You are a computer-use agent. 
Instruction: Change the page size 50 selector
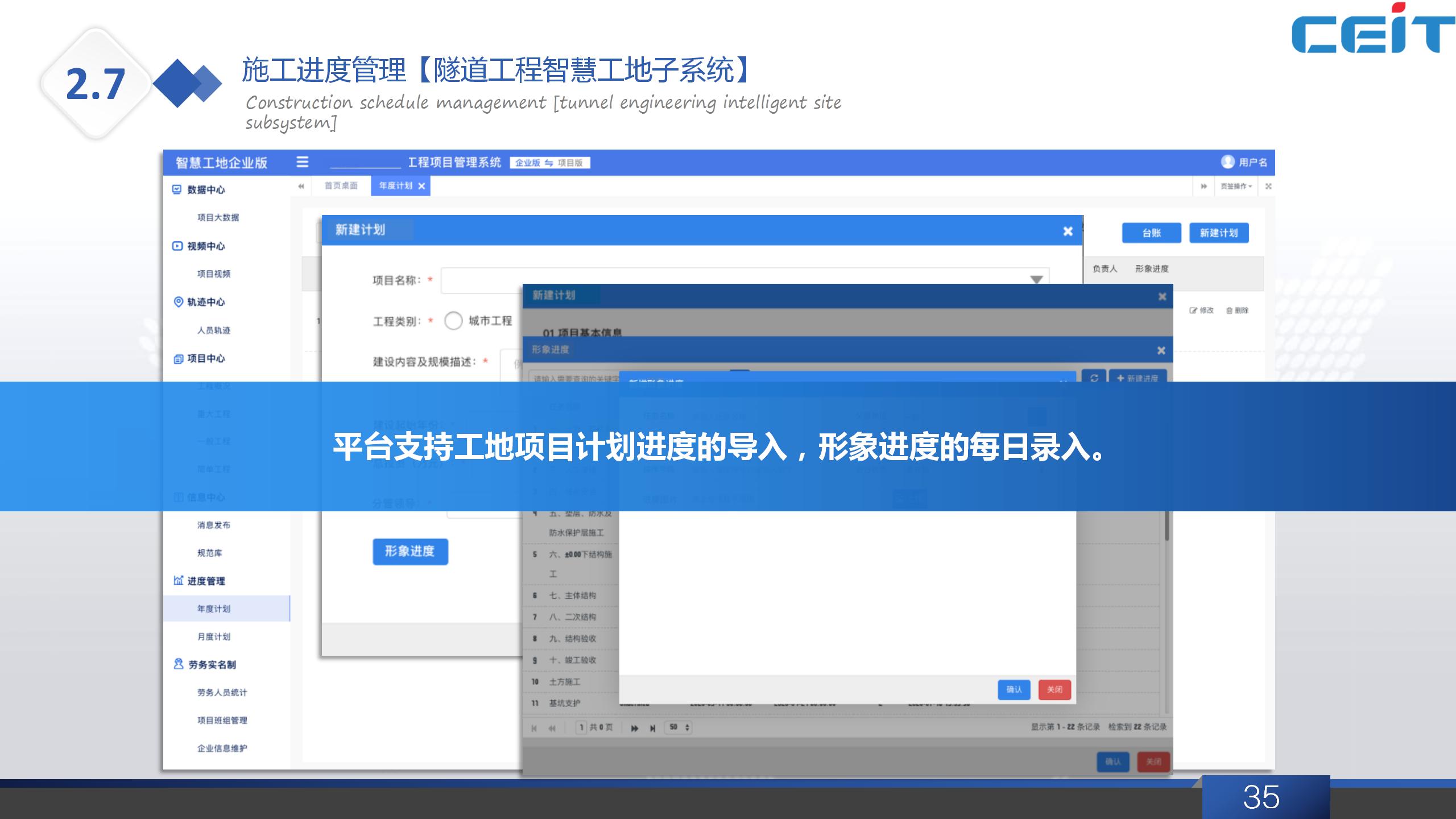pyautogui.click(x=679, y=727)
